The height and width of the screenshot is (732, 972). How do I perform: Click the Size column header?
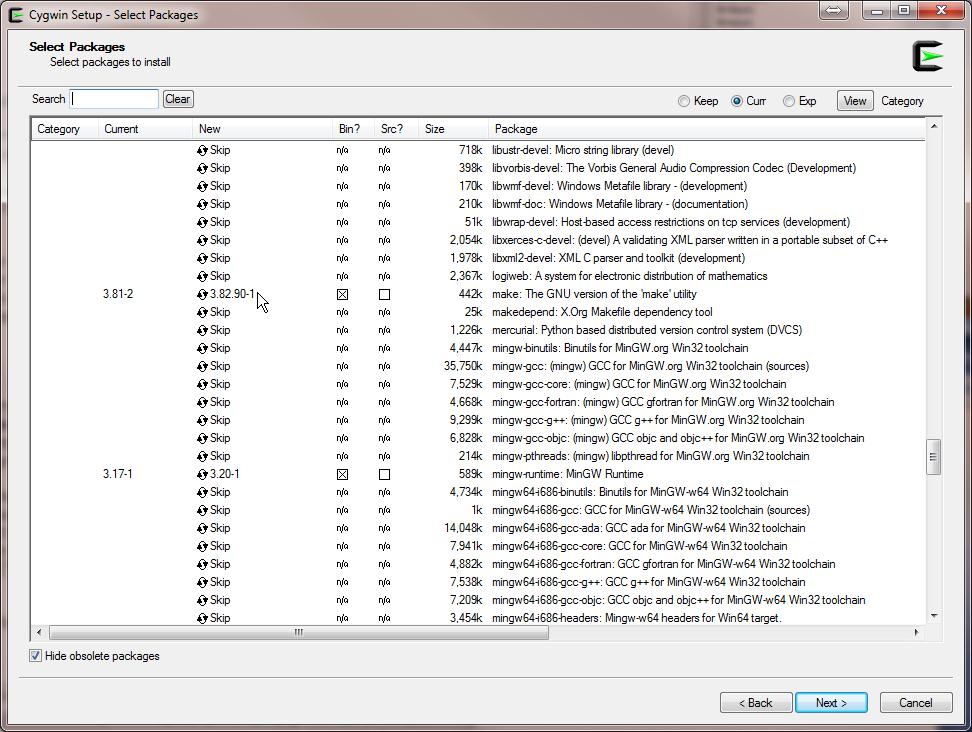(x=453, y=129)
